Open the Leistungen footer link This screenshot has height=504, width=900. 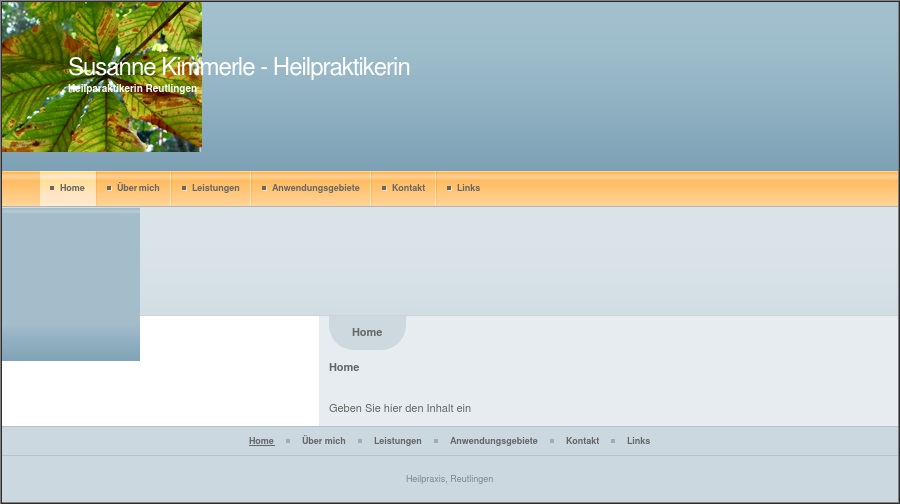(x=398, y=441)
